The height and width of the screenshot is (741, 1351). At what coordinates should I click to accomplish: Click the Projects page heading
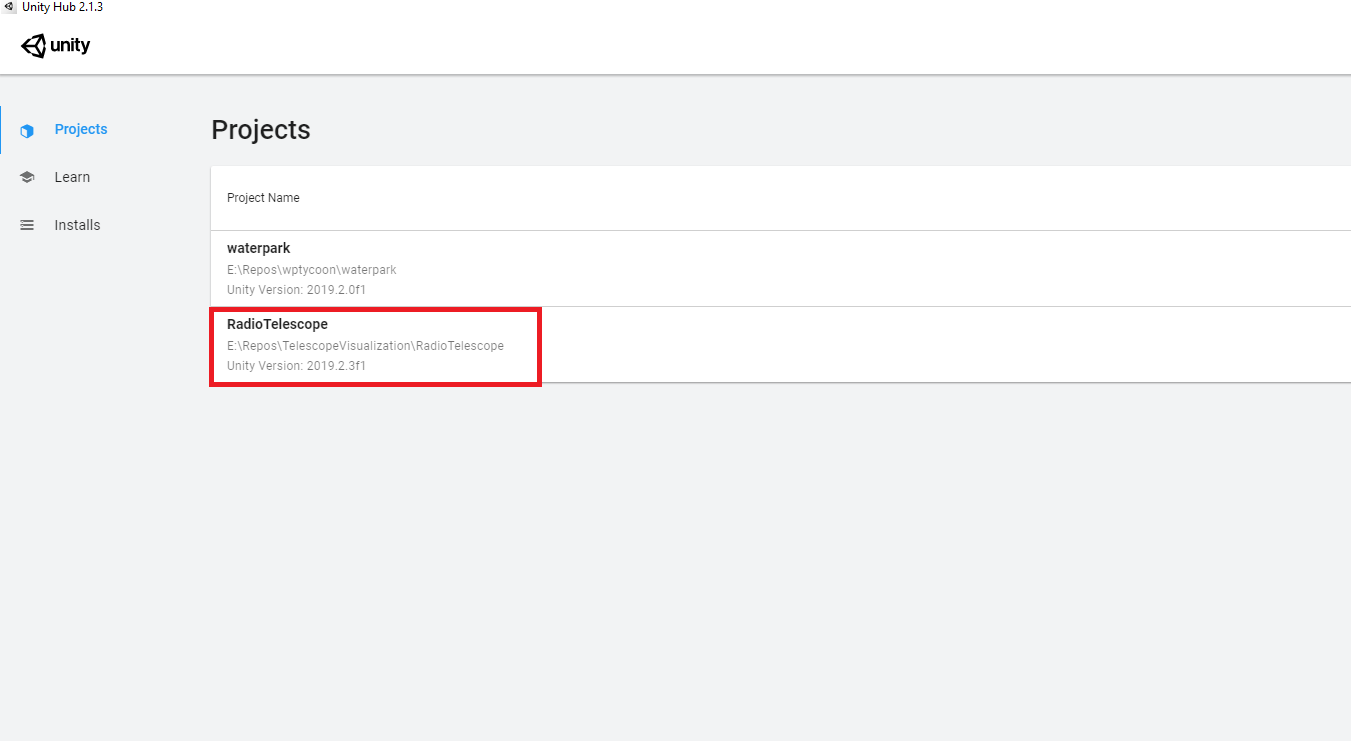tap(261, 130)
